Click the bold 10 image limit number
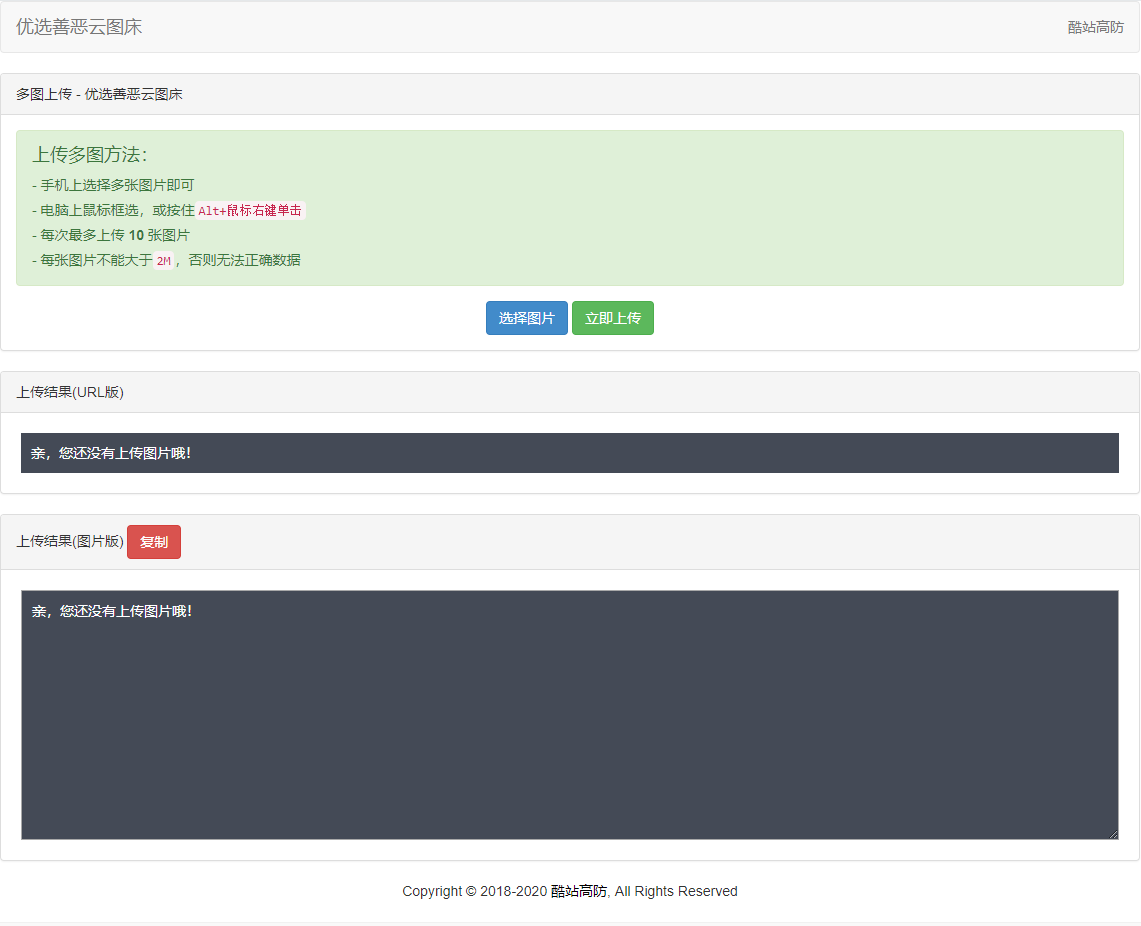This screenshot has width=1141, height=926. pyautogui.click(x=136, y=235)
